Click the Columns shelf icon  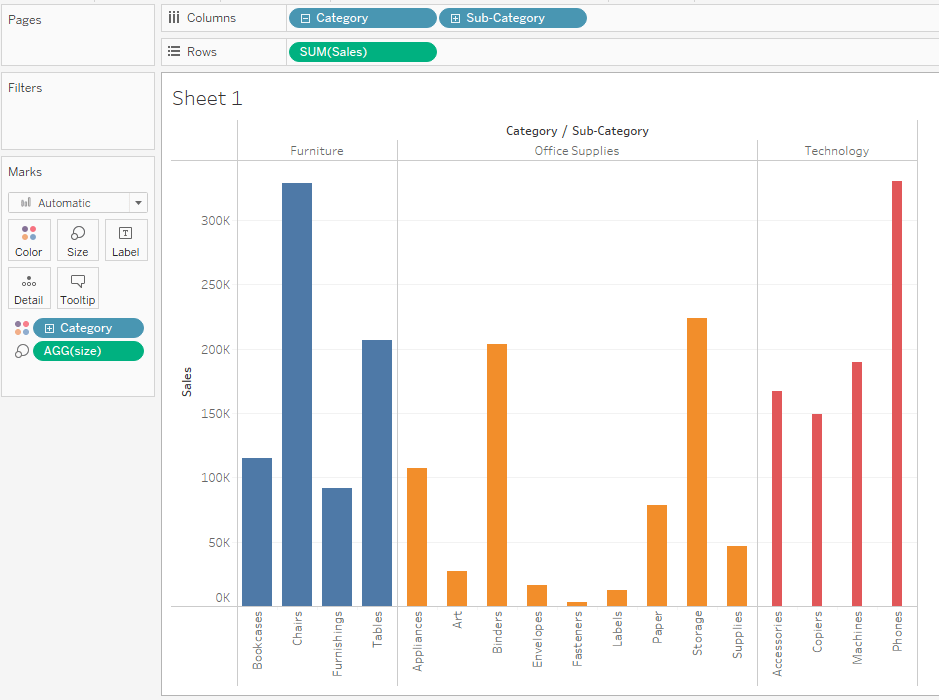point(174,17)
